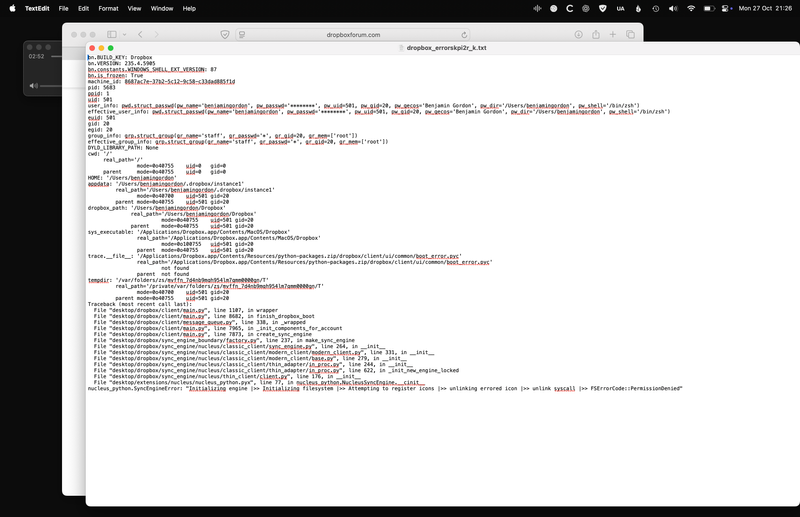Click the 02:52 time in media player
Viewport: 800px width, 517px height.
(x=36, y=57)
